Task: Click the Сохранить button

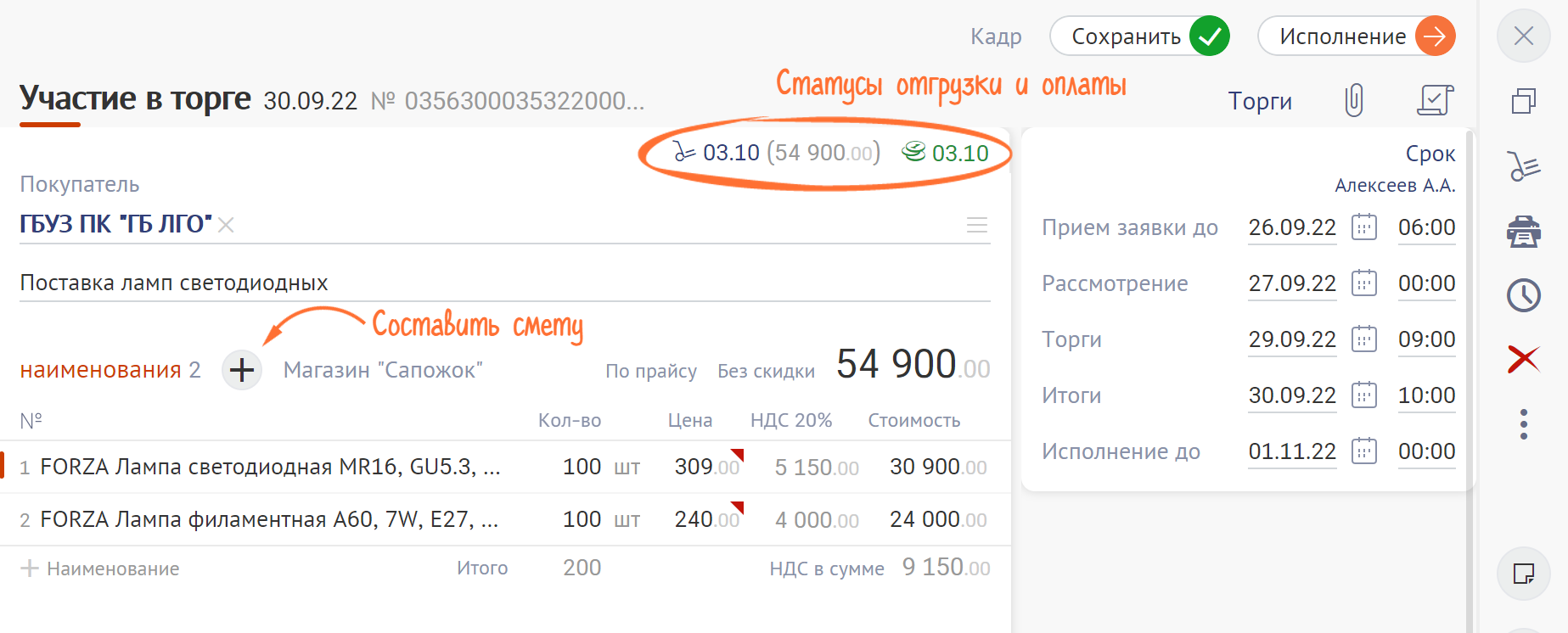Action: point(1139,36)
